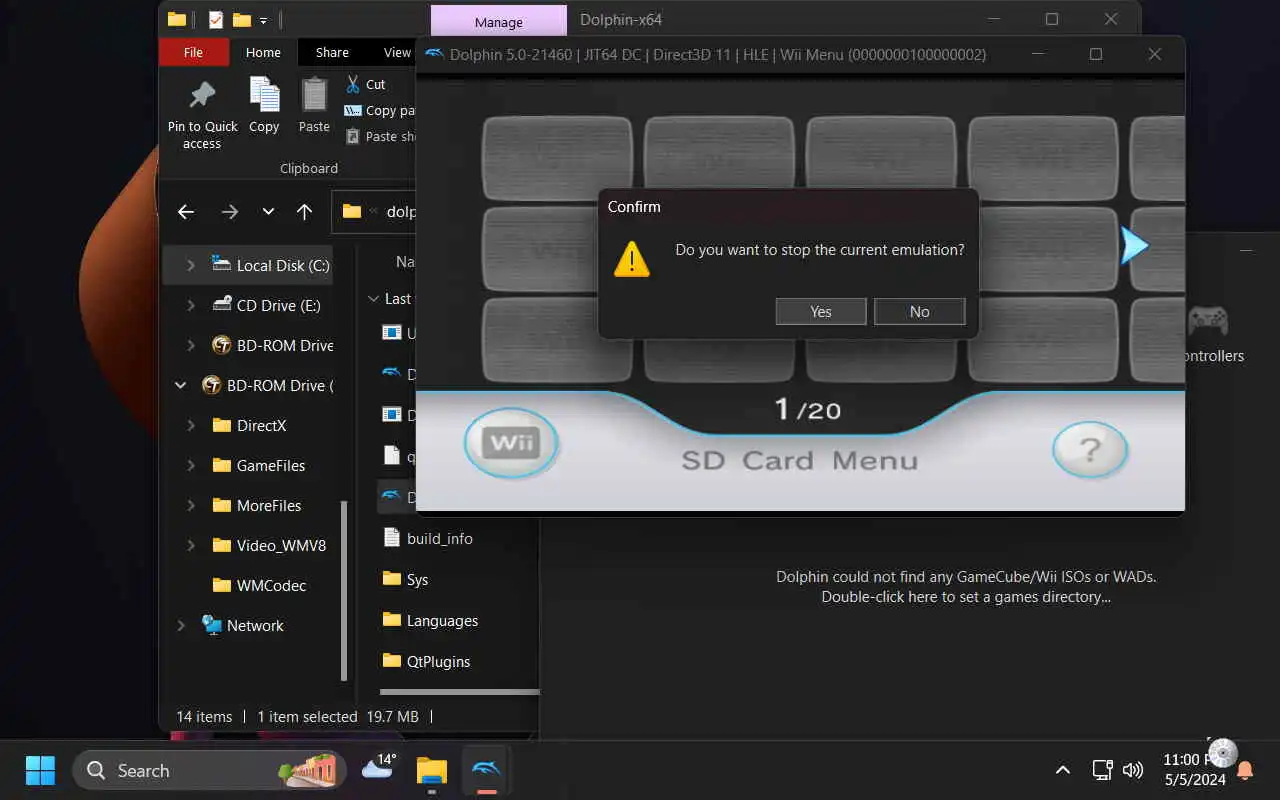Click the Wii button in Wii Menu
This screenshot has width=1280, height=800.
point(511,443)
